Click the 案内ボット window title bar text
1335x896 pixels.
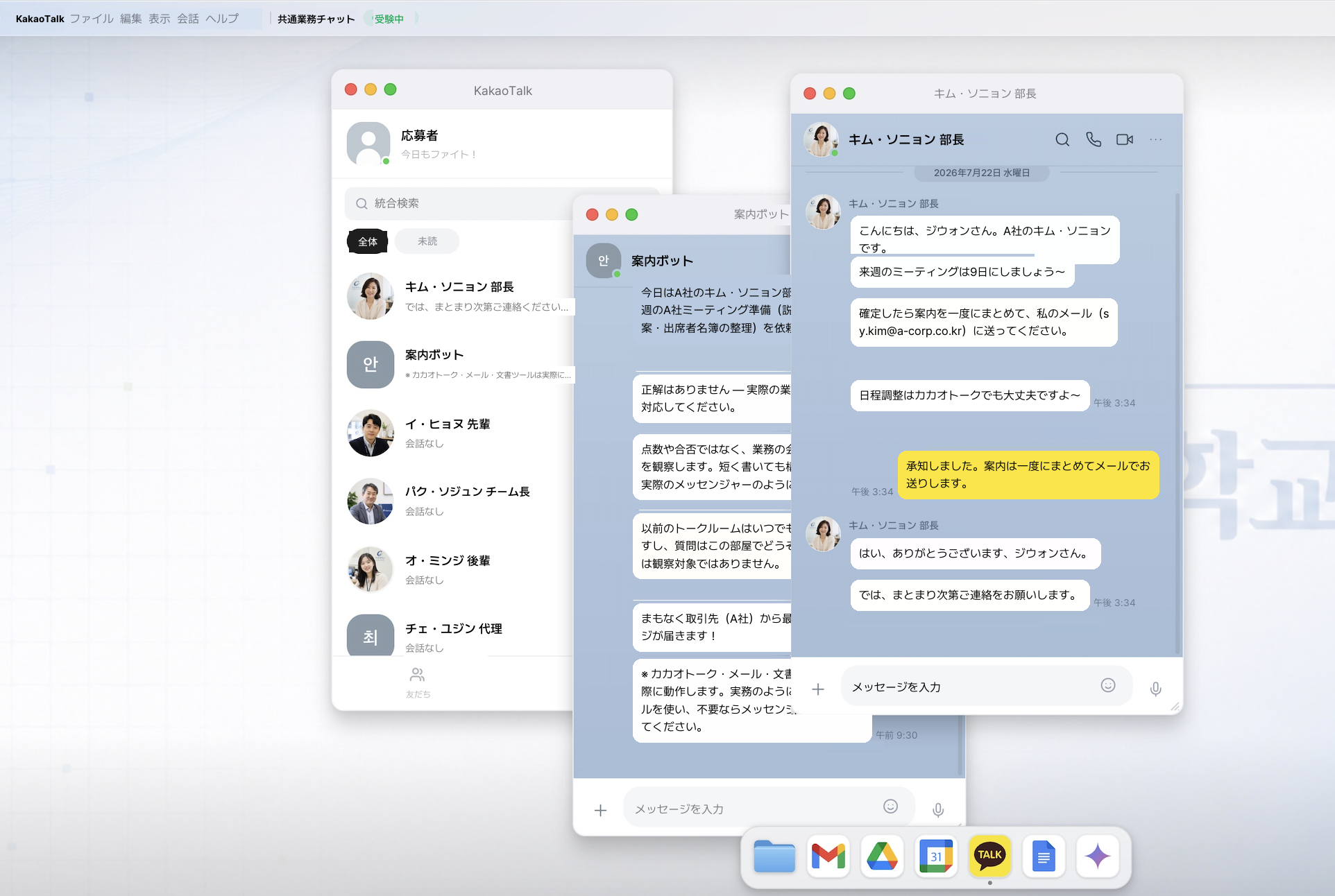click(761, 214)
